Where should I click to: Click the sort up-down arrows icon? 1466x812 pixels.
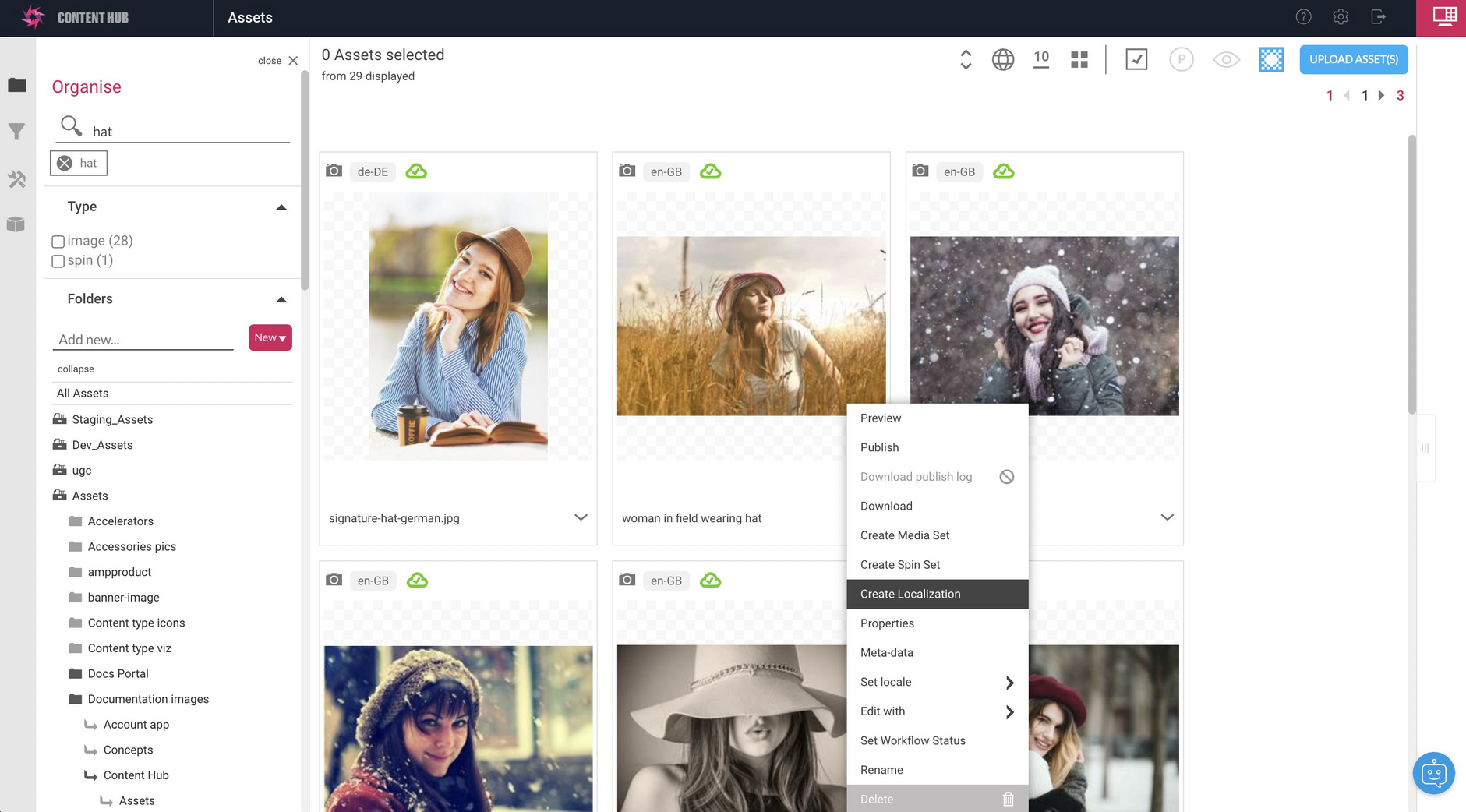(966, 60)
